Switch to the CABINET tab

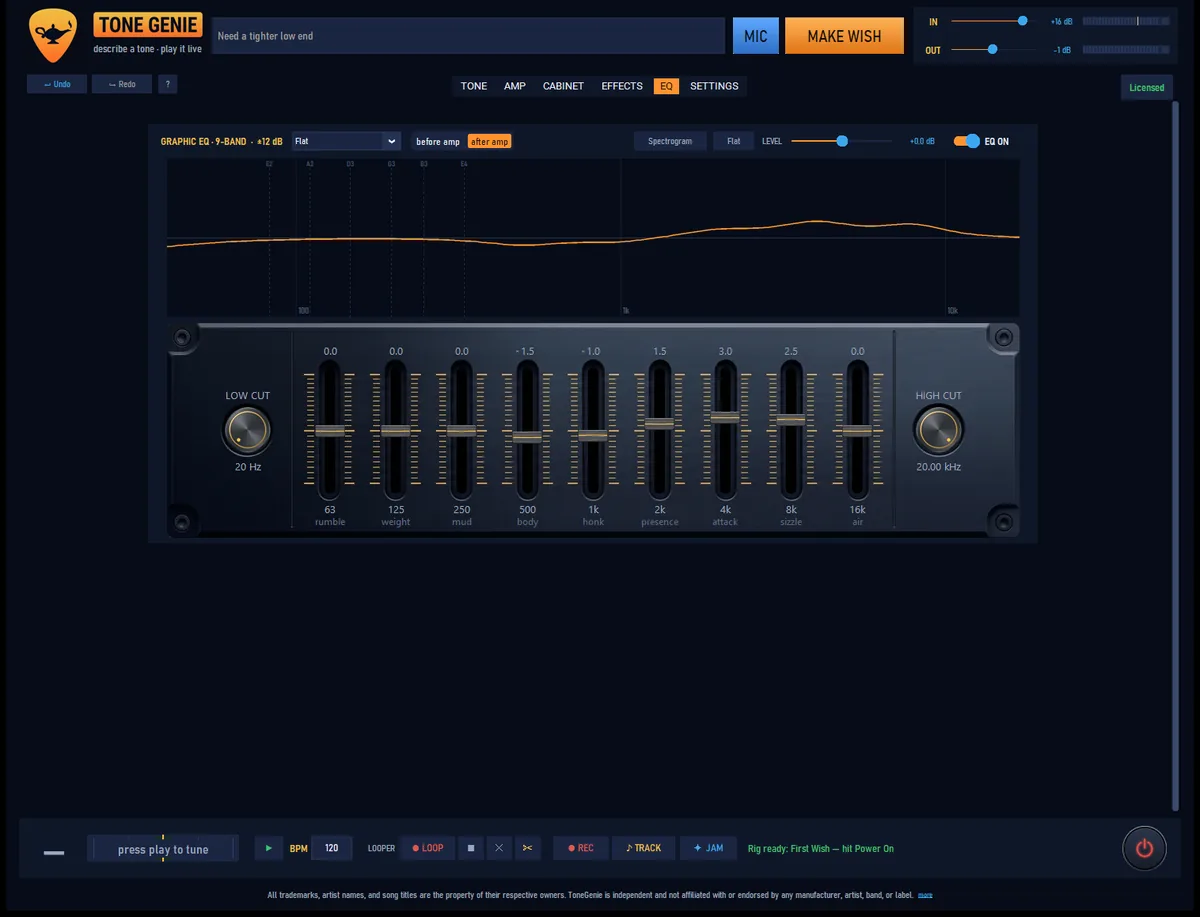point(563,86)
